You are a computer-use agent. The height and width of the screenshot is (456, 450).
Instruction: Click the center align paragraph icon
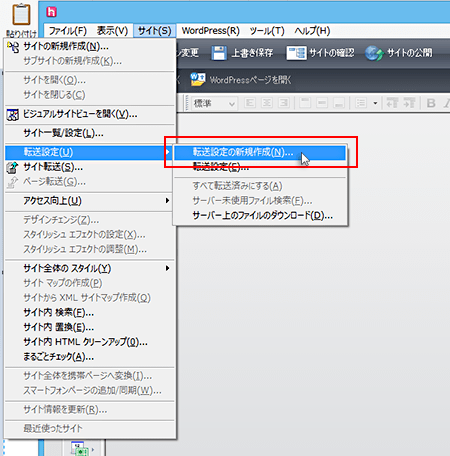(x=267, y=103)
